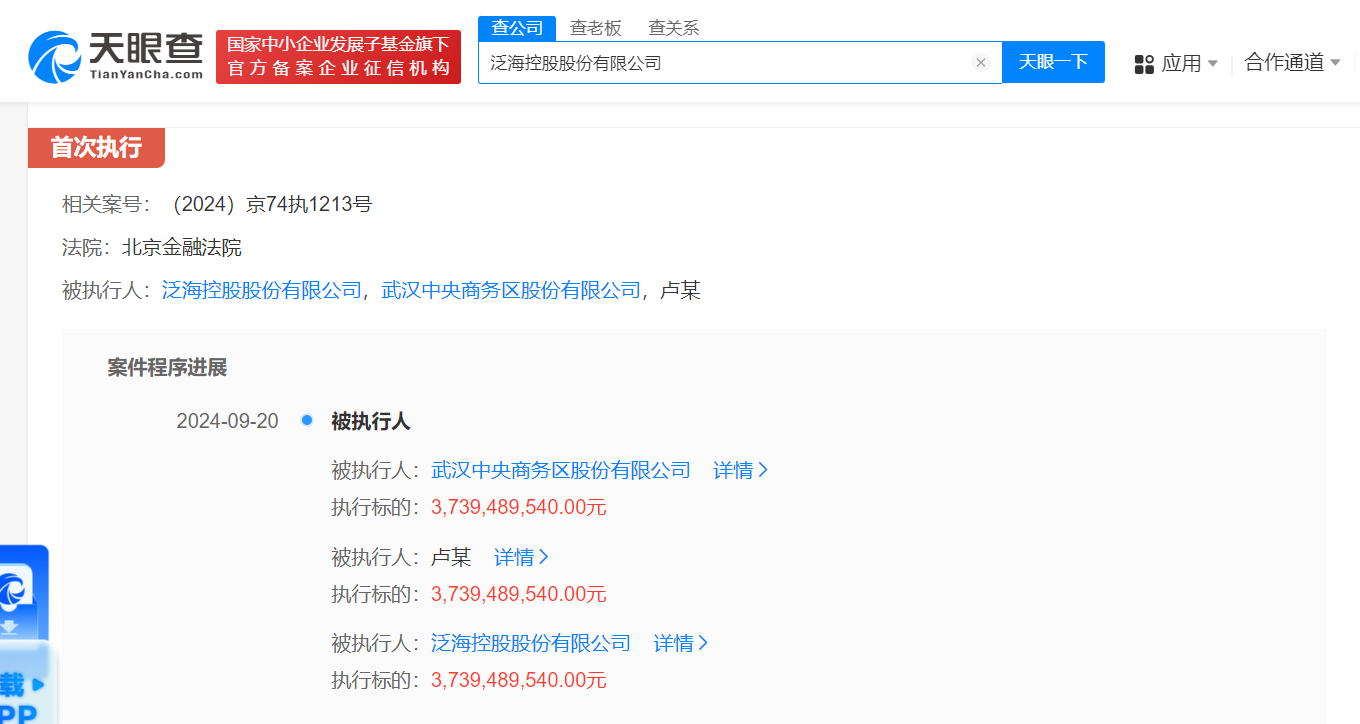Screen dimensions: 1360x724
Task: Open the 国家中小企业发展子基金旗下 red banner
Action: [x=338, y=57]
